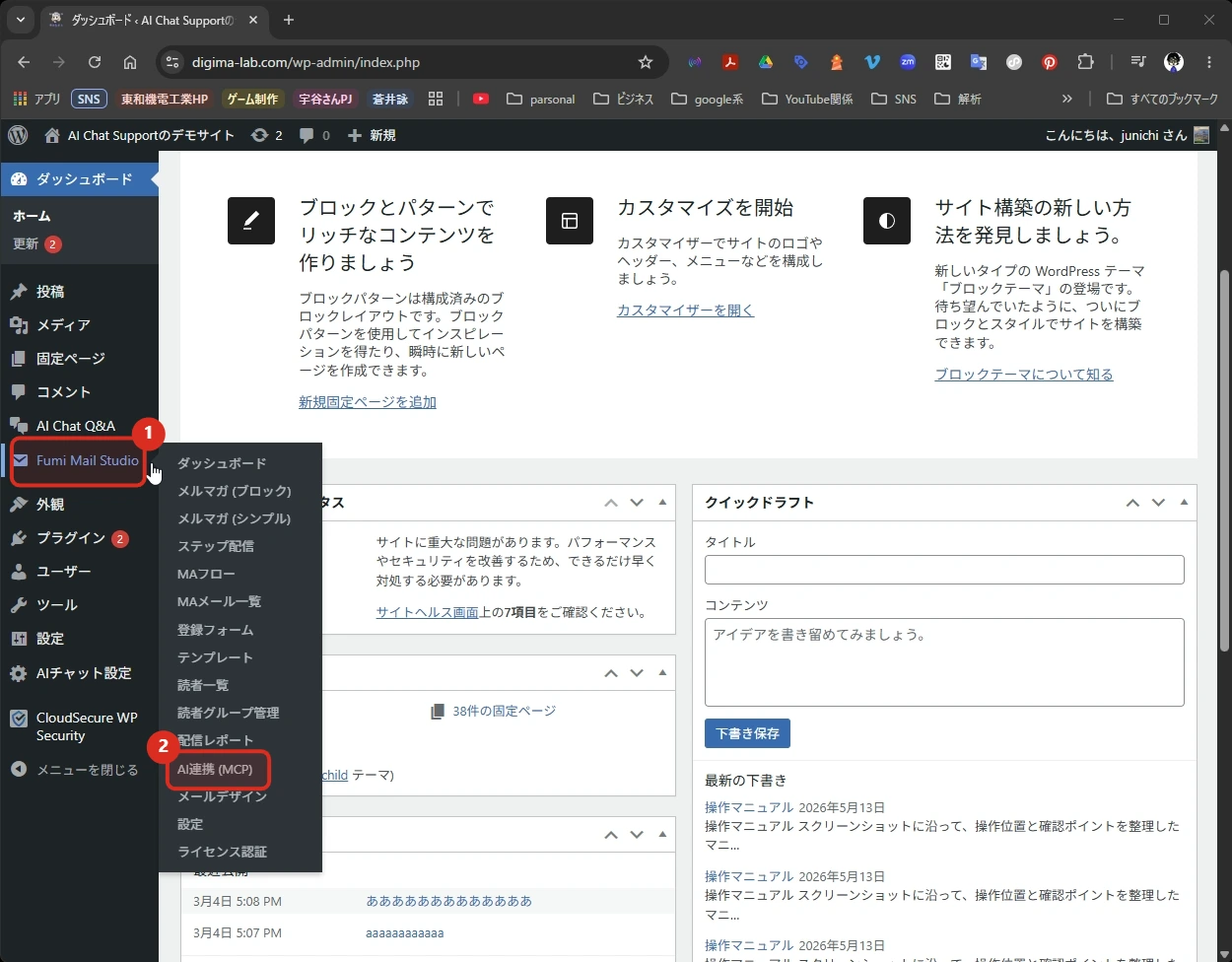Reload the page in Chrome
Screen dimensions: 1232x962
tap(95, 62)
